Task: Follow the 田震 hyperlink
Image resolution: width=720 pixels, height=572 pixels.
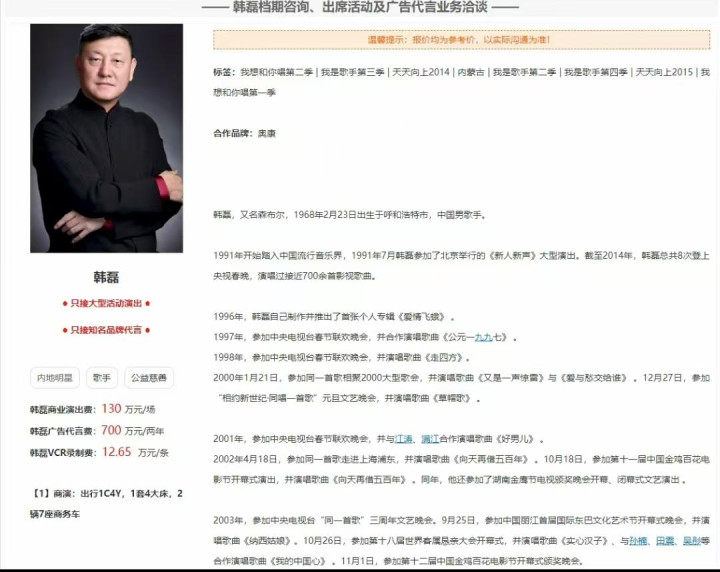Action: [665, 541]
